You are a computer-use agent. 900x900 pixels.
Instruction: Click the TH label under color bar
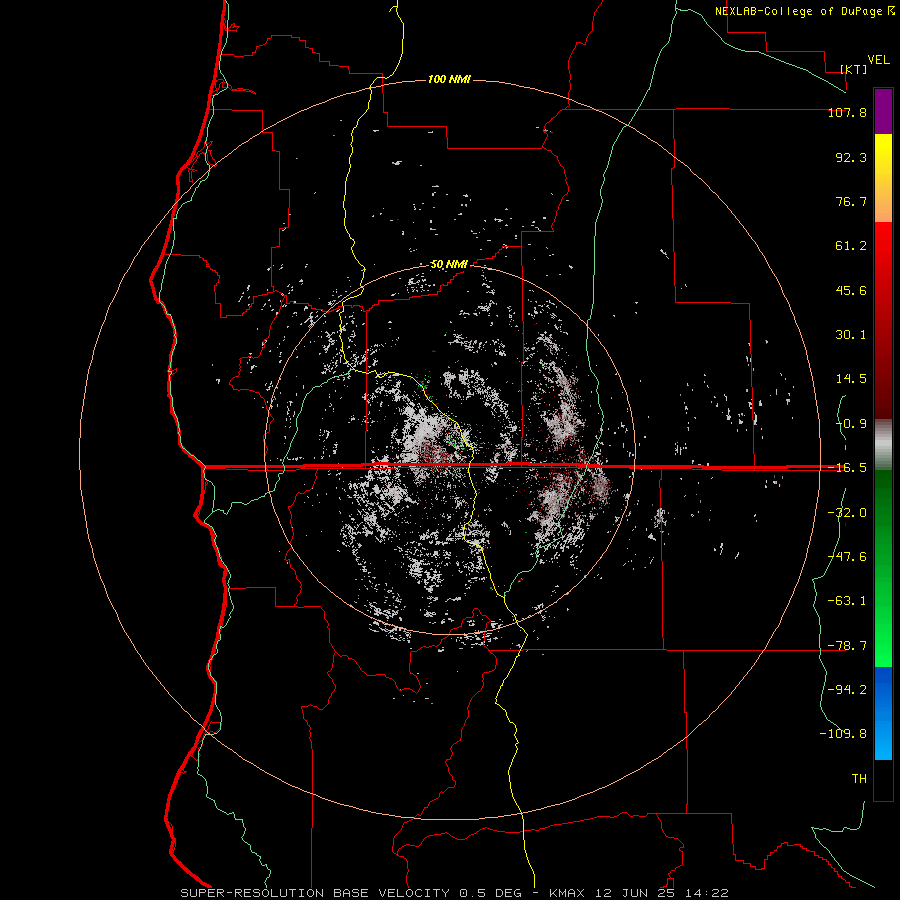859,779
